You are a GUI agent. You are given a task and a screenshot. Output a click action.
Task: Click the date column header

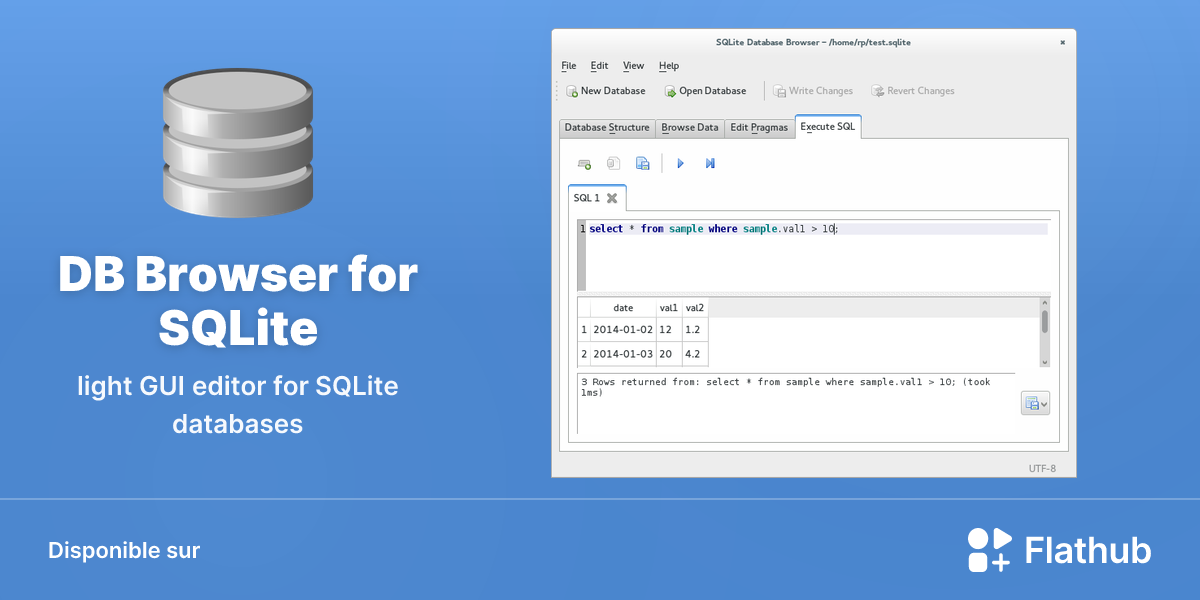[x=623, y=308]
